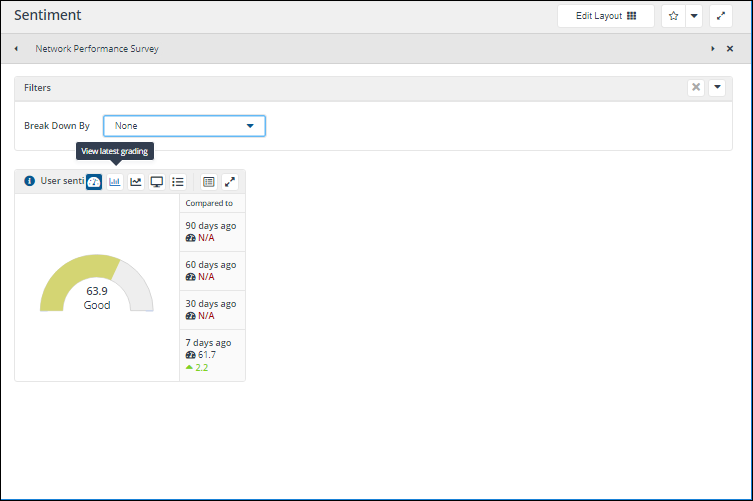Image resolution: width=753 pixels, height=501 pixels.
Task: Select the list view icon in widget
Action: (178, 182)
